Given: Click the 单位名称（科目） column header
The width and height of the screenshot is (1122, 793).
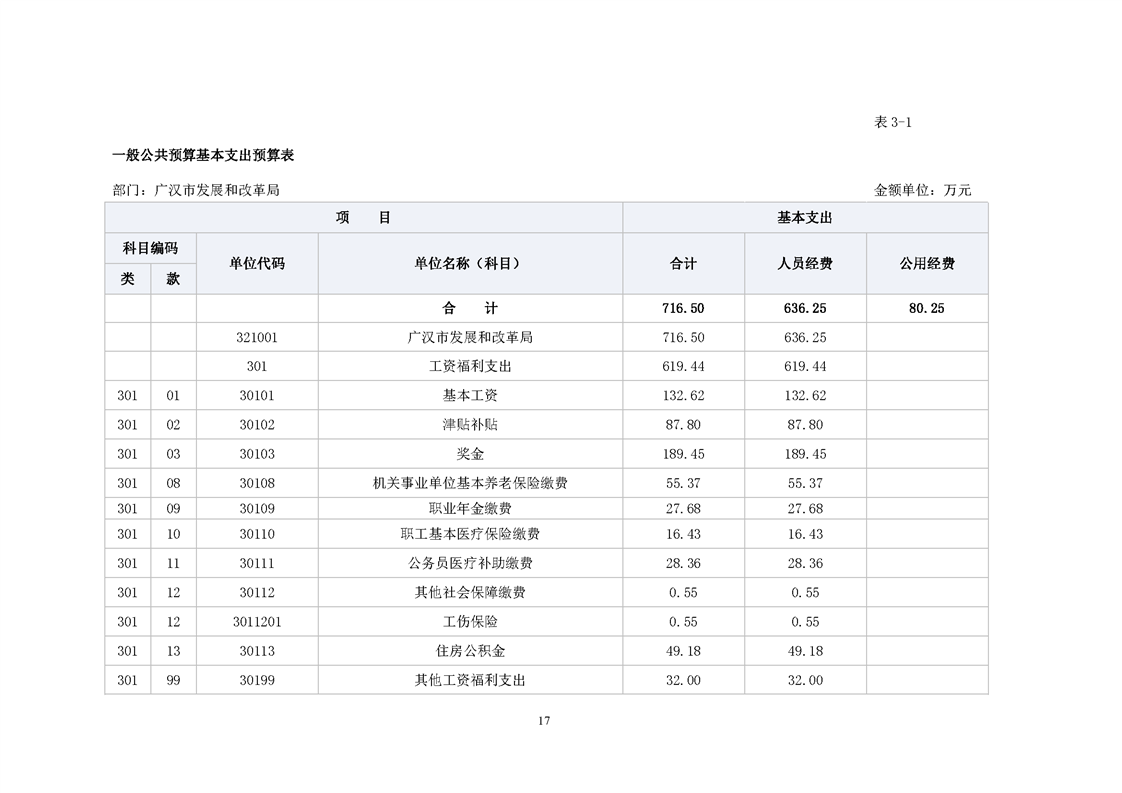Looking at the screenshot, I should click(470, 263).
